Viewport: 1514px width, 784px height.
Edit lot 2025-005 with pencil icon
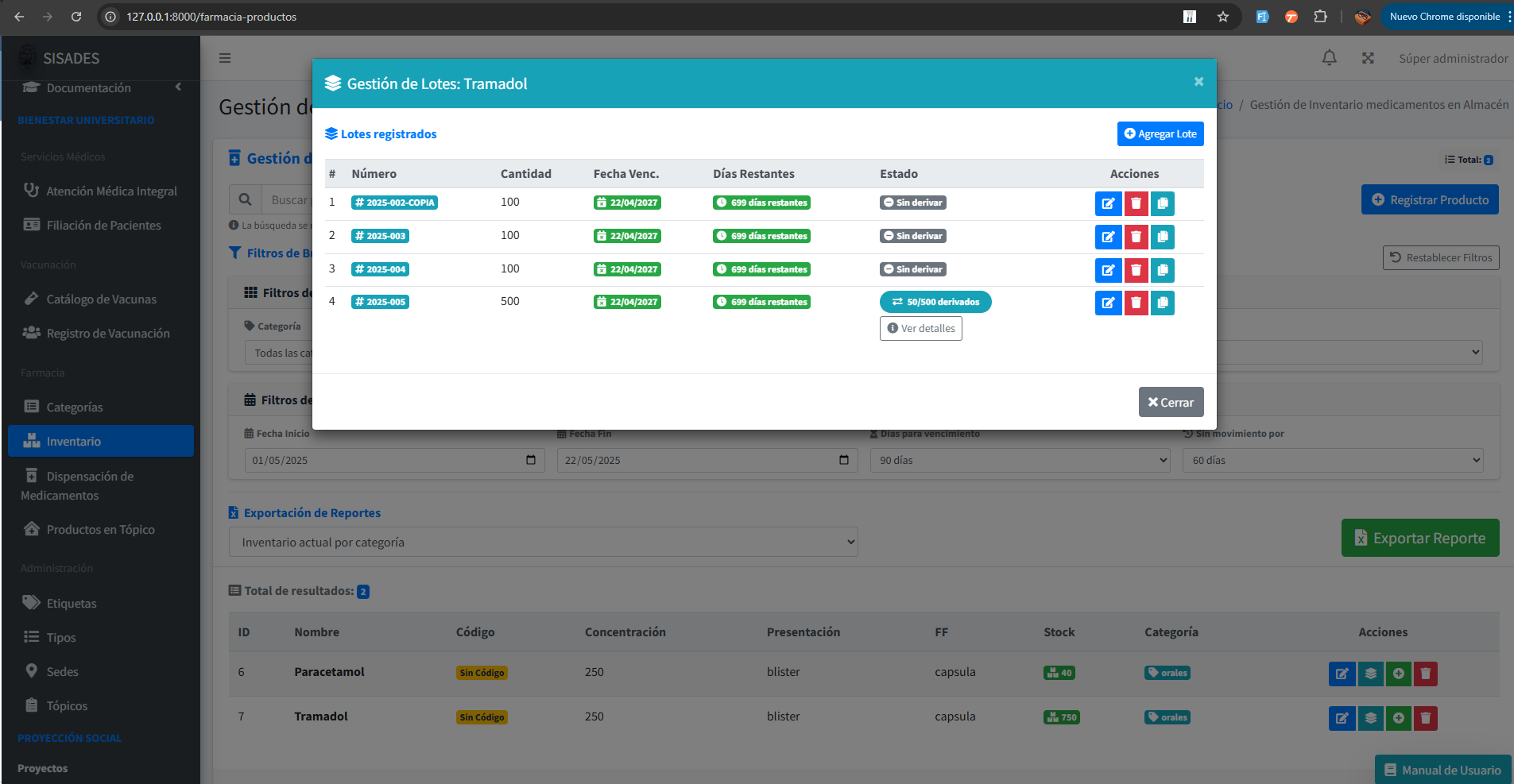pos(1108,303)
